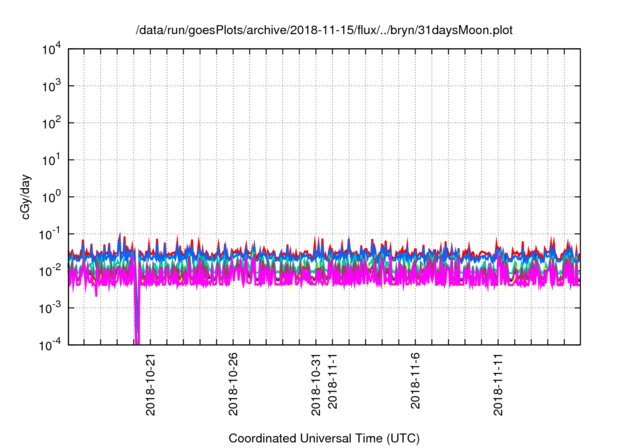Click the 10^-2 y-axis tick label
This screenshot has width=640, height=448.
[50, 271]
